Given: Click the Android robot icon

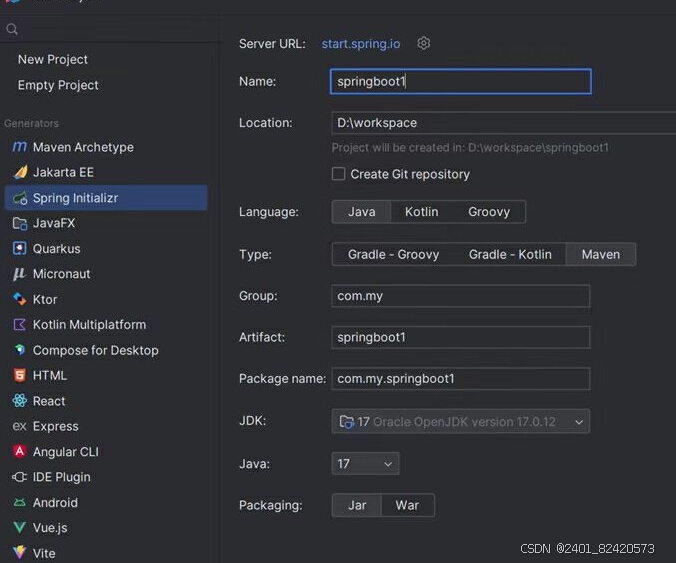Looking at the screenshot, I should pos(19,503).
